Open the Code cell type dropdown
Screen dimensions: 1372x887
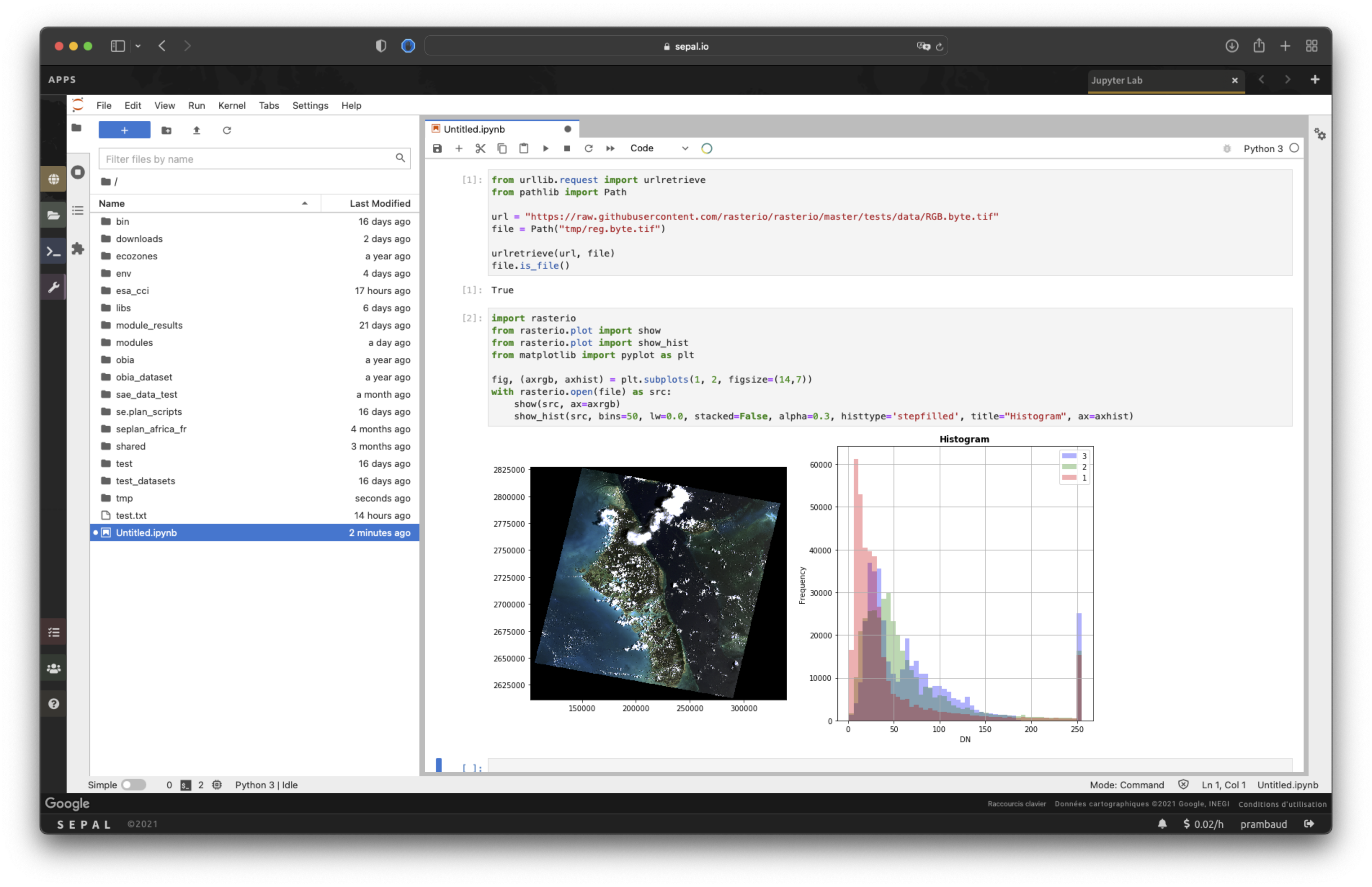coord(658,148)
